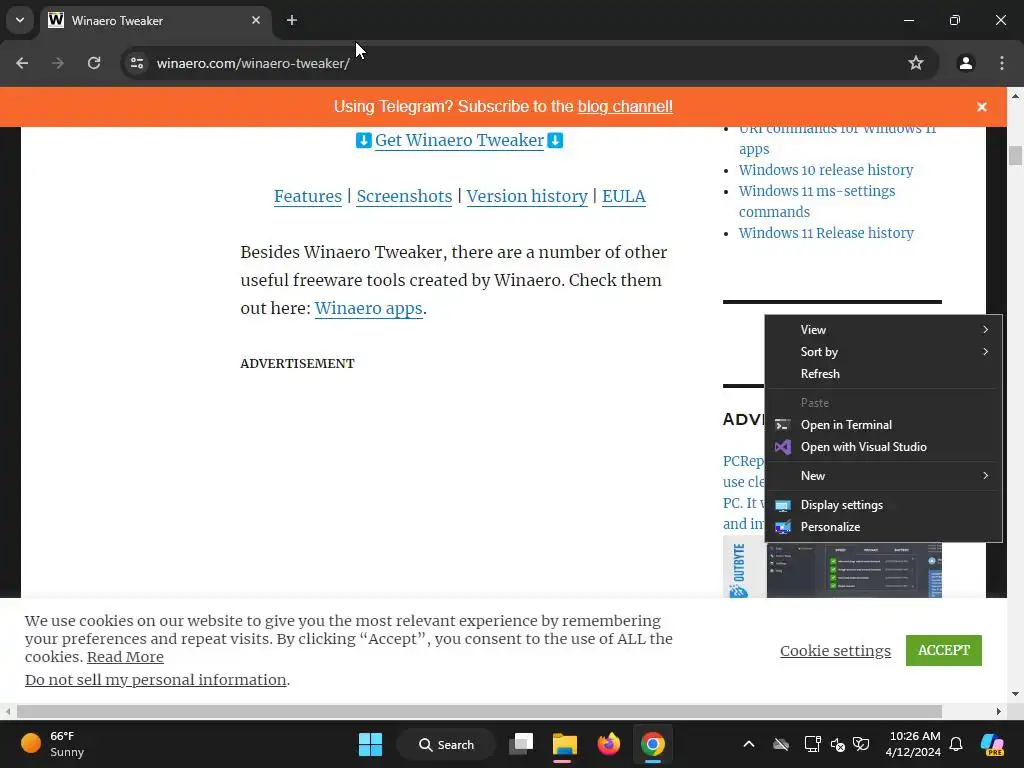This screenshot has height=768, width=1024.
Task: Open the blog channel link
Action: [x=625, y=106]
